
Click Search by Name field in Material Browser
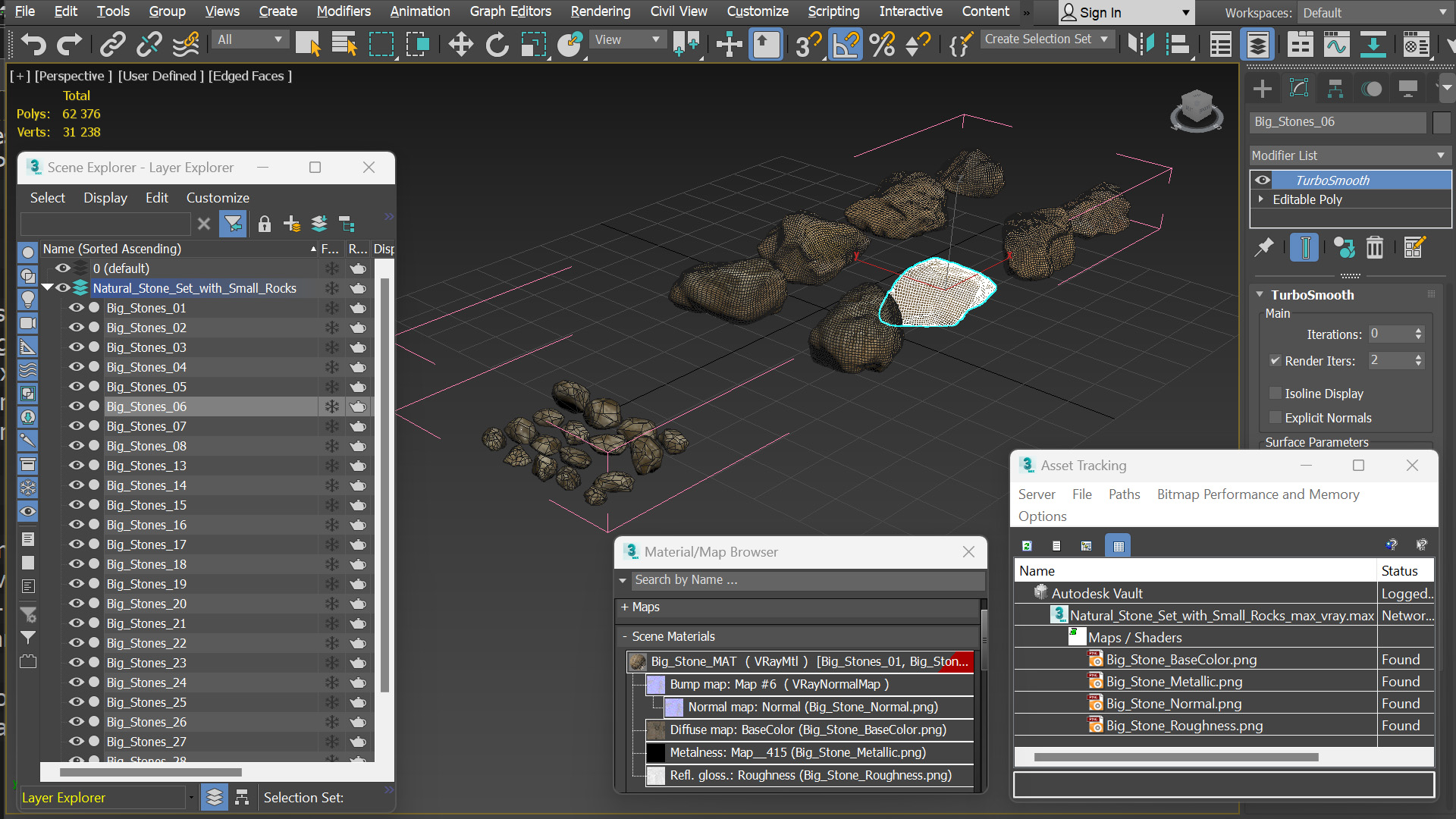coord(808,580)
